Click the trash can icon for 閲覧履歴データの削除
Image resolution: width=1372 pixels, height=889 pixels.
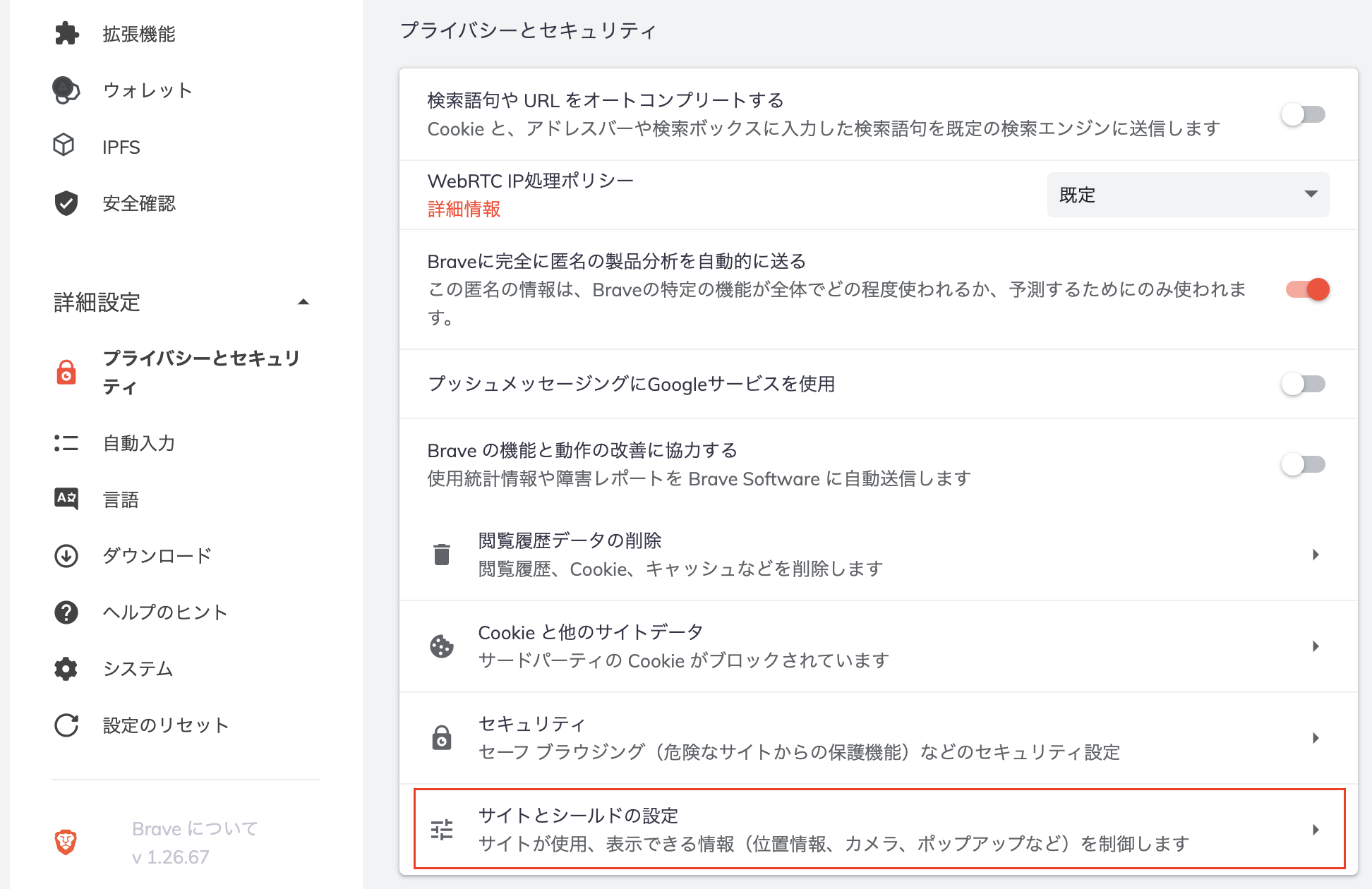coord(442,555)
